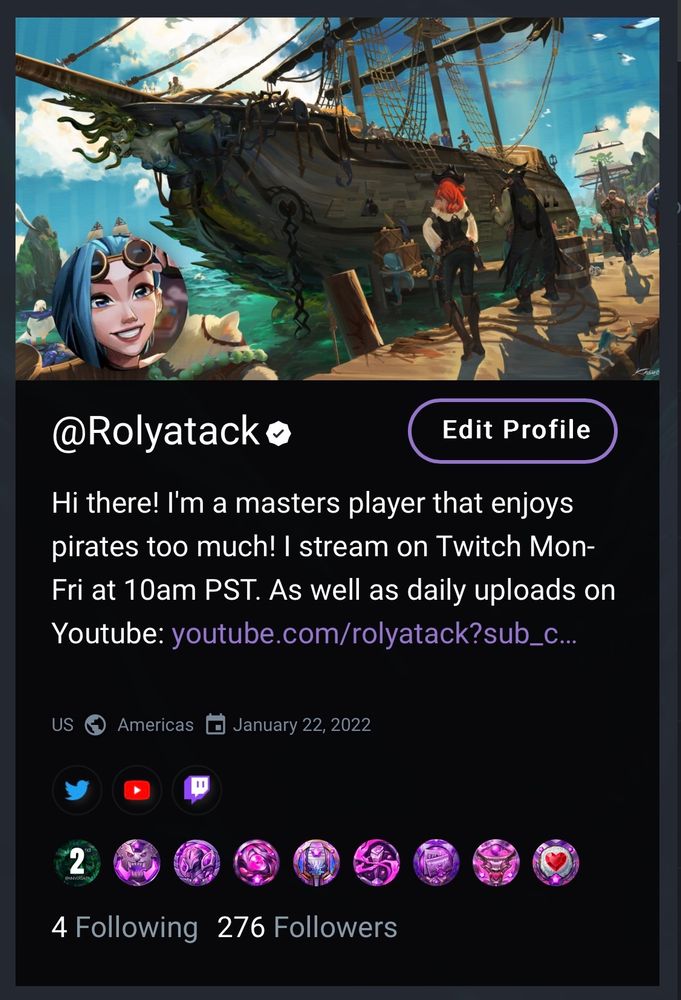Select the eighth badge before the heart badge
The height and width of the screenshot is (1000, 681).
(496, 863)
